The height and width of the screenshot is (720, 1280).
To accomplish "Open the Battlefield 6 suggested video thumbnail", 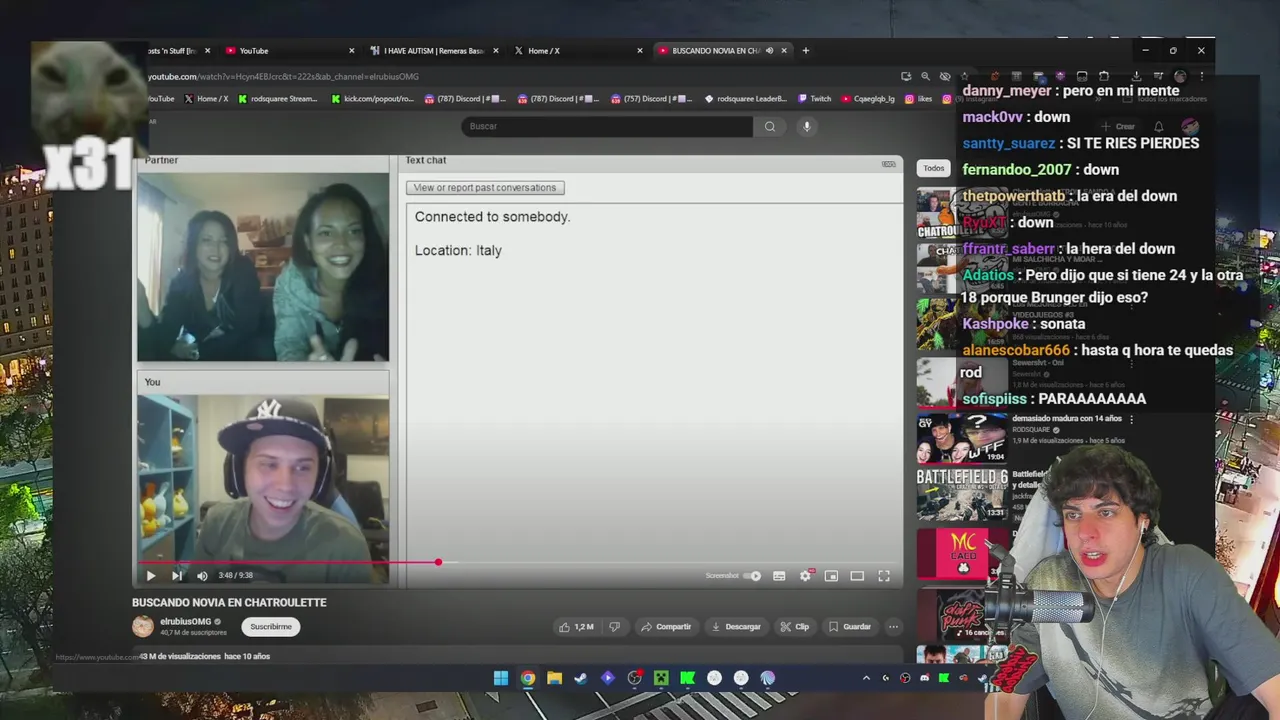I will click(x=962, y=494).
